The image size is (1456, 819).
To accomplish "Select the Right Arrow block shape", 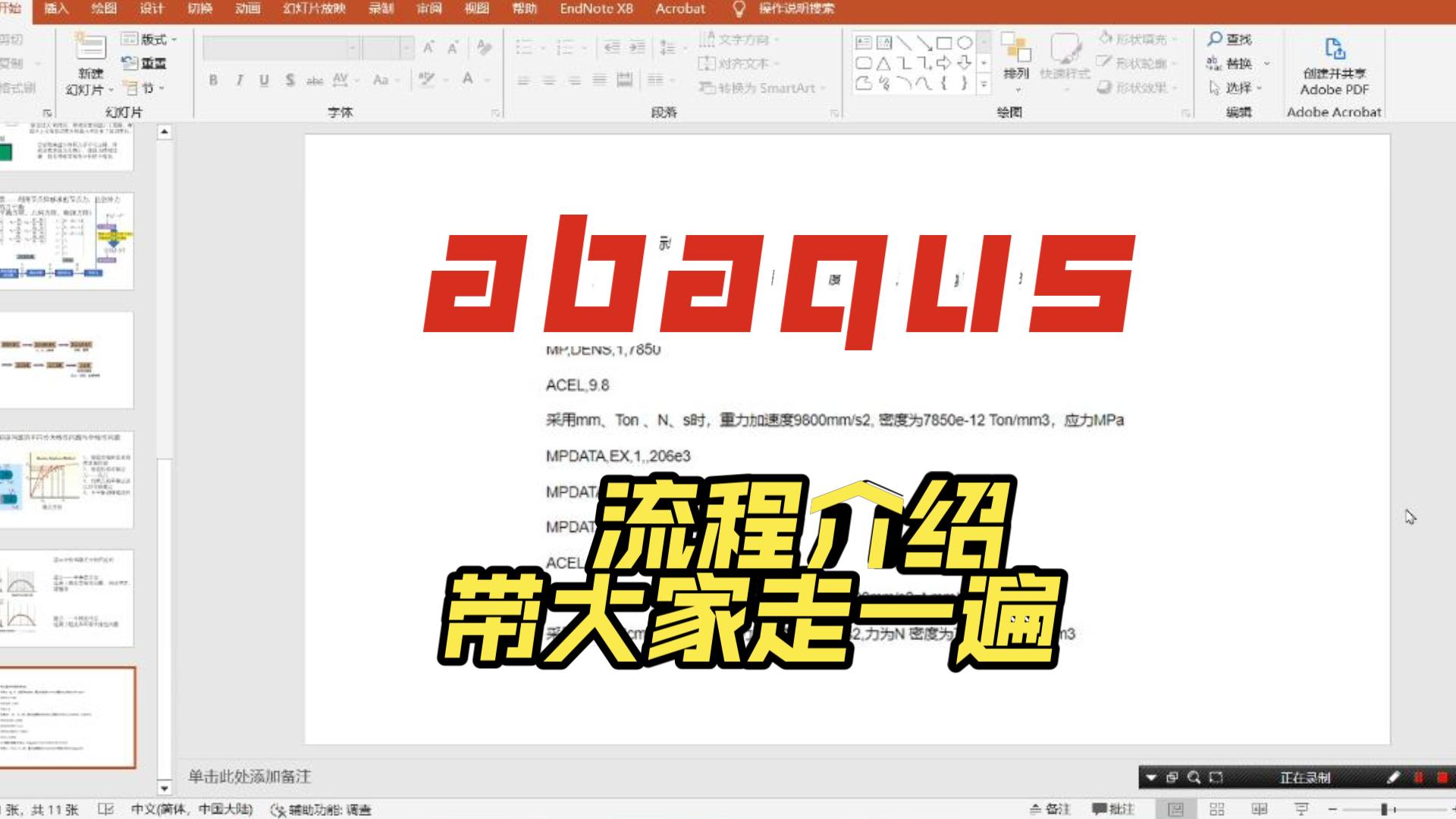I will [944, 63].
